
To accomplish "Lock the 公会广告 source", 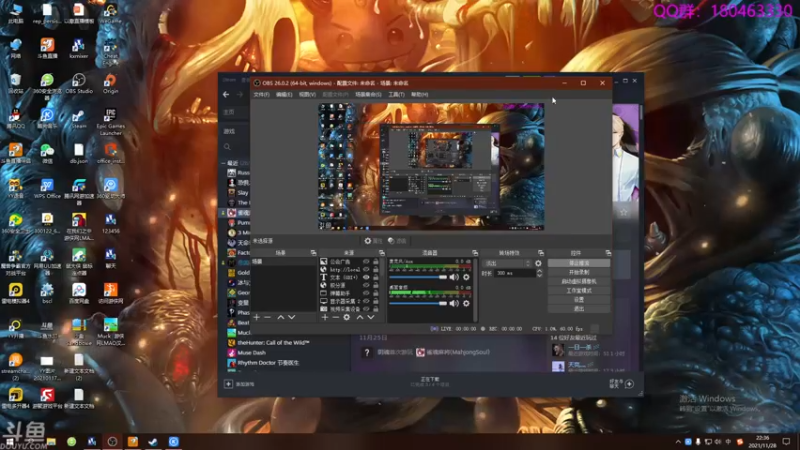I will coord(376,261).
